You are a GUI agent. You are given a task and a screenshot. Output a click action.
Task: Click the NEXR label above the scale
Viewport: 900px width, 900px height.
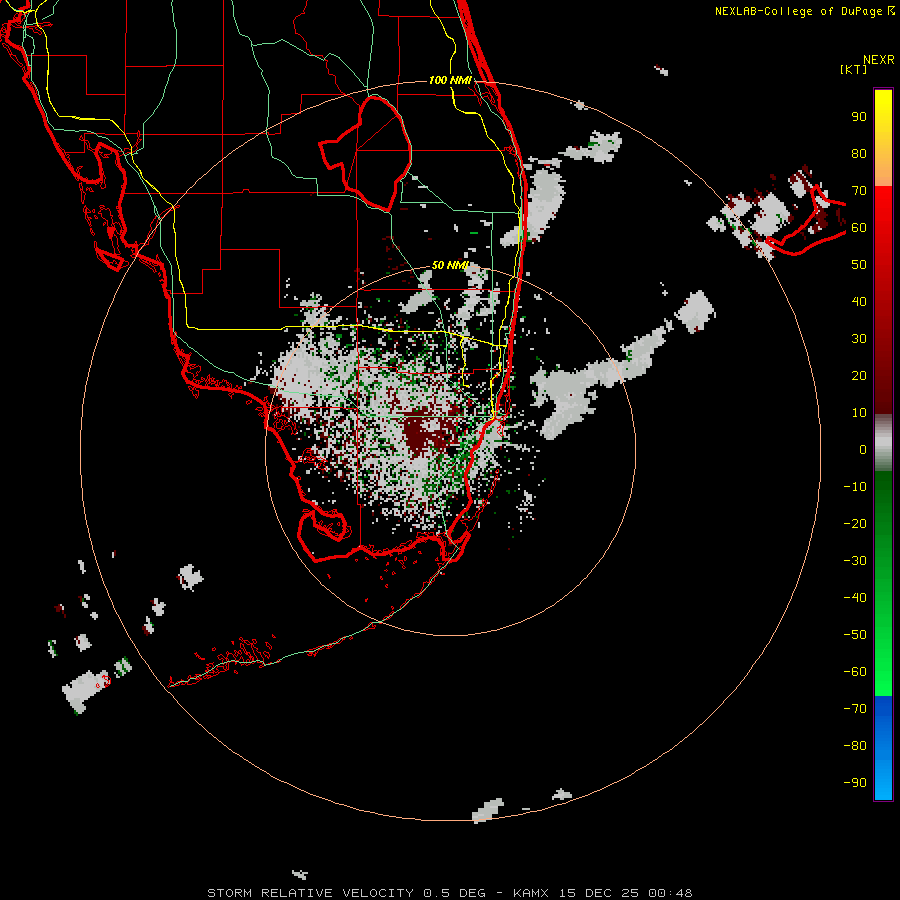click(879, 60)
